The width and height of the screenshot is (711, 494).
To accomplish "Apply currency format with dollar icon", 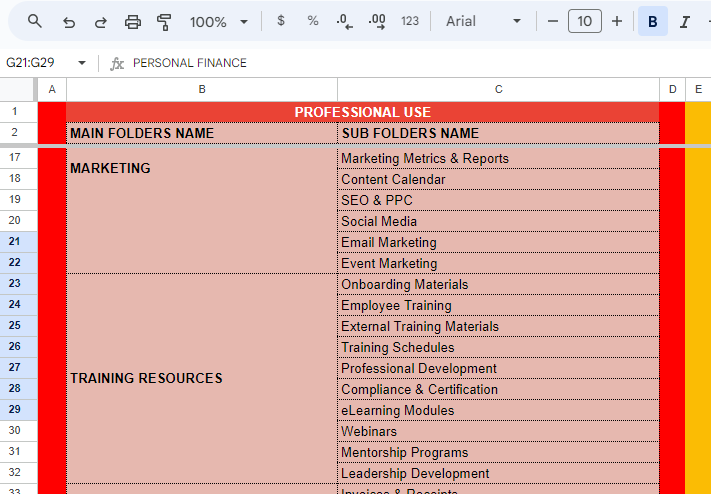I will point(281,20).
